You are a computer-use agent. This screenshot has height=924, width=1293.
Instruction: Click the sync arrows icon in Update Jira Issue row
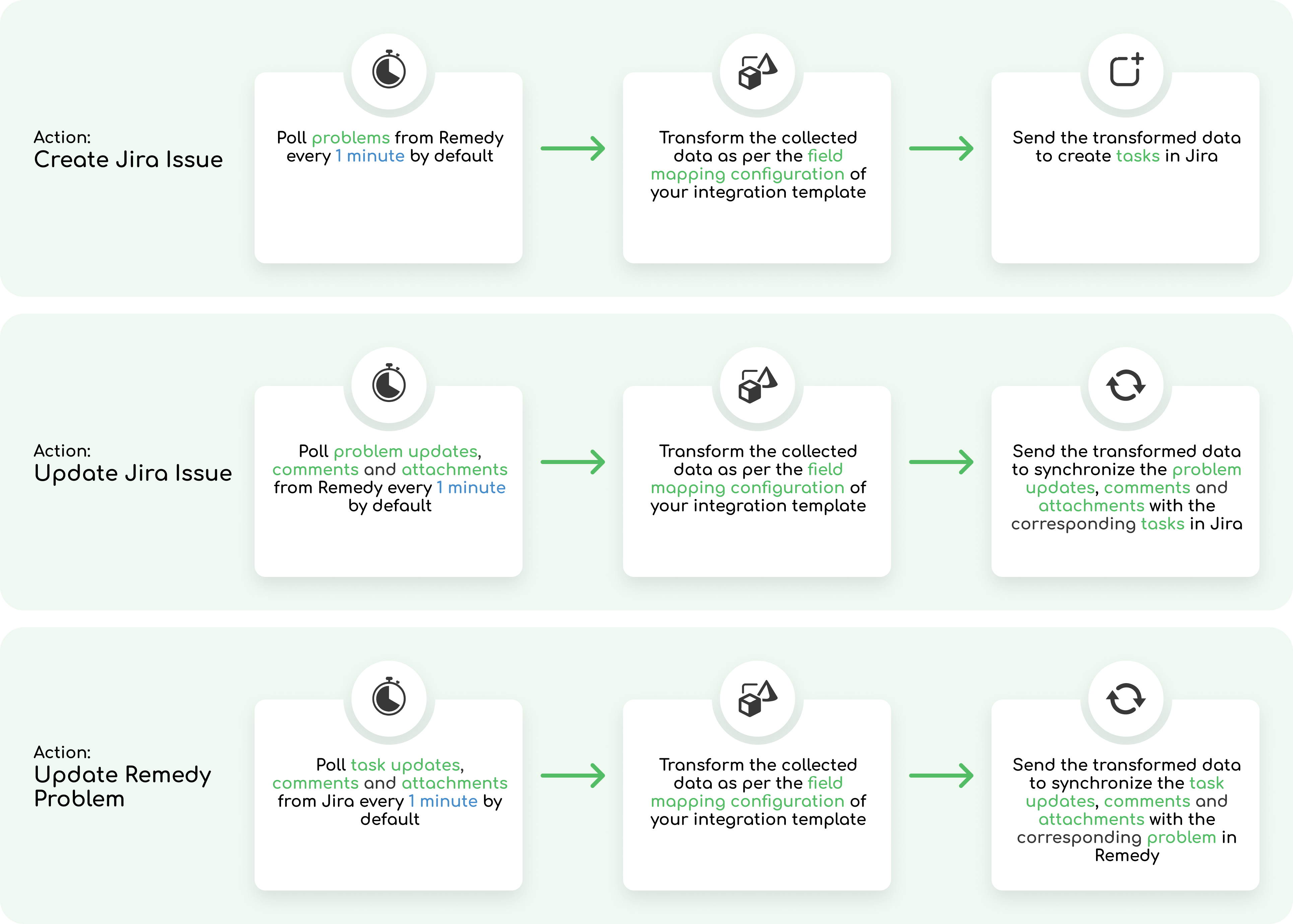(x=1126, y=385)
